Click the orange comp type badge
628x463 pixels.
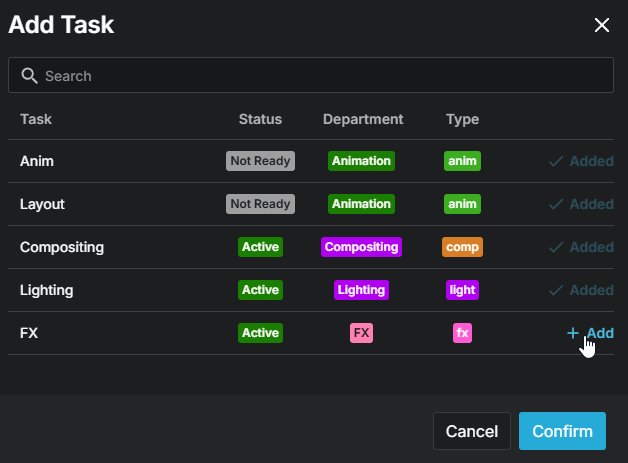point(462,247)
